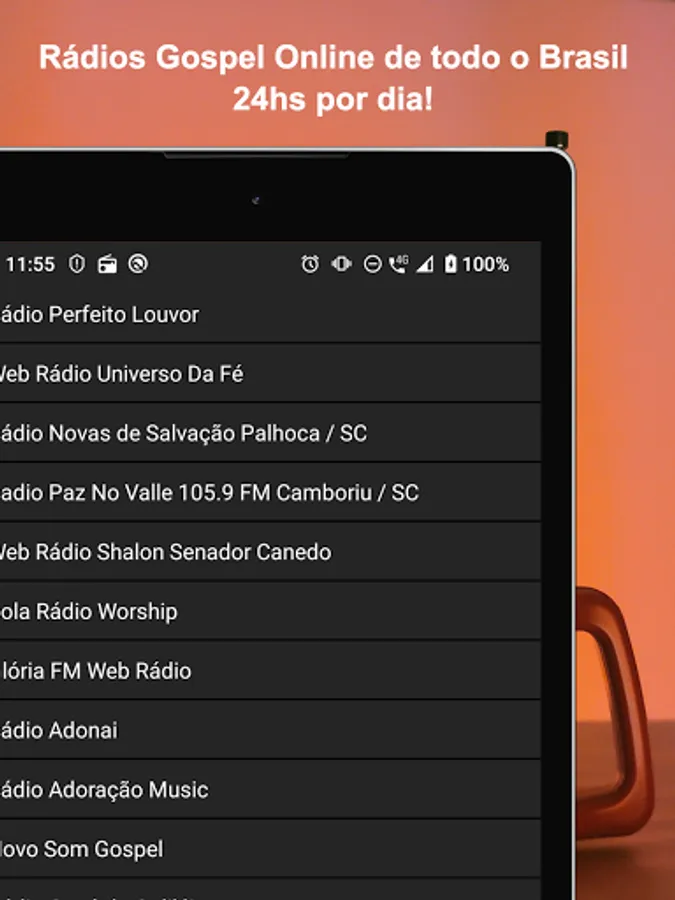Tap the alarm clock status icon
Screen dimensions: 675x900
click(x=310, y=264)
